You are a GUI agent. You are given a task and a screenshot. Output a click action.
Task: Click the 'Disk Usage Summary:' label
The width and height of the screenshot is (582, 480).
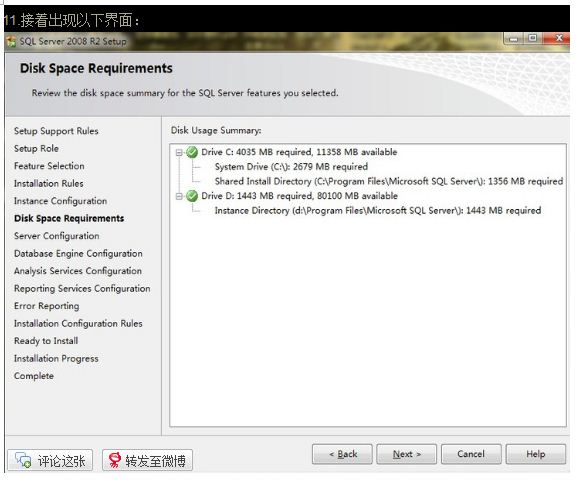pos(216,131)
